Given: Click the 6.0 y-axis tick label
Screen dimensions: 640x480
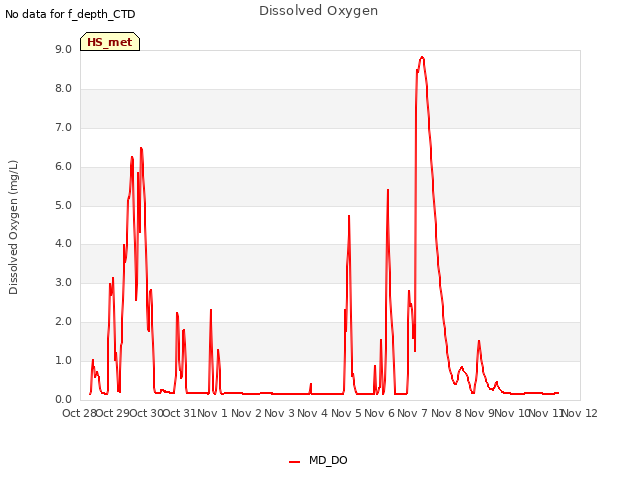Looking at the screenshot, I should pyautogui.click(x=63, y=166).
